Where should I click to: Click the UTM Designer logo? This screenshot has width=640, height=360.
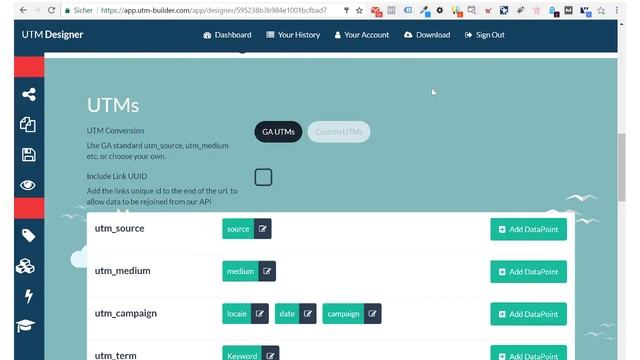(52, 35)
